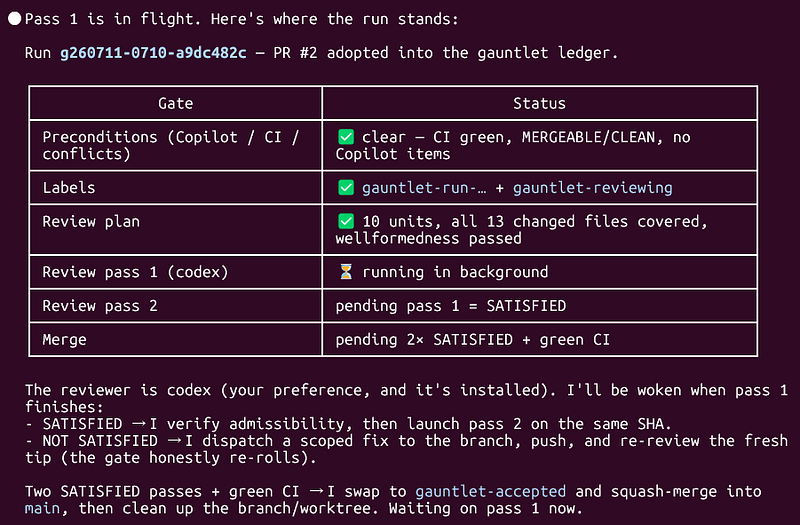This screenshot has width=800, height=525.
Task: Click the gauntlet-accepted label text
Action: tap(490, 491)
